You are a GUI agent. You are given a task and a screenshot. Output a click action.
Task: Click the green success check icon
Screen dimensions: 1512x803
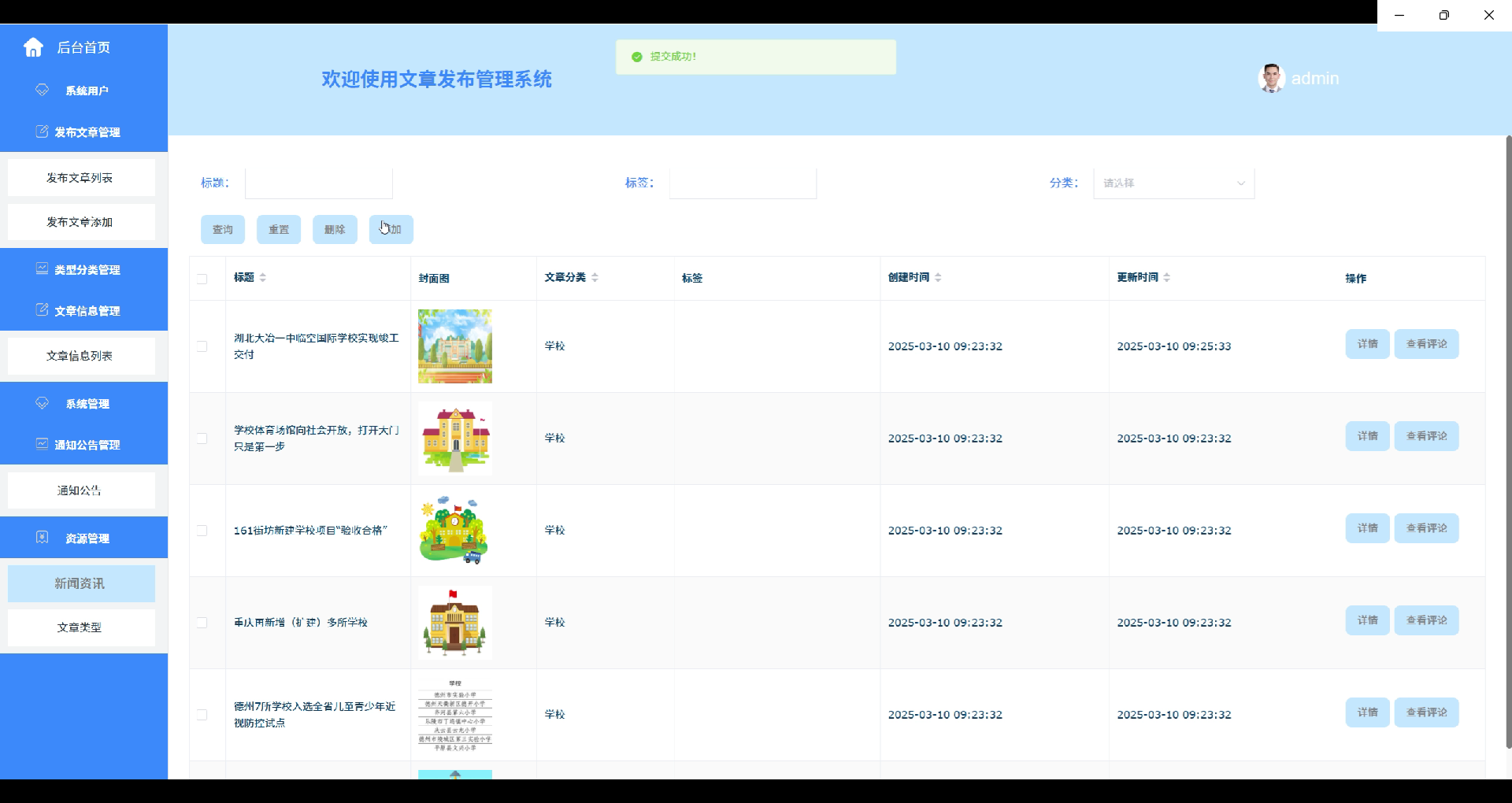point(636,57)
